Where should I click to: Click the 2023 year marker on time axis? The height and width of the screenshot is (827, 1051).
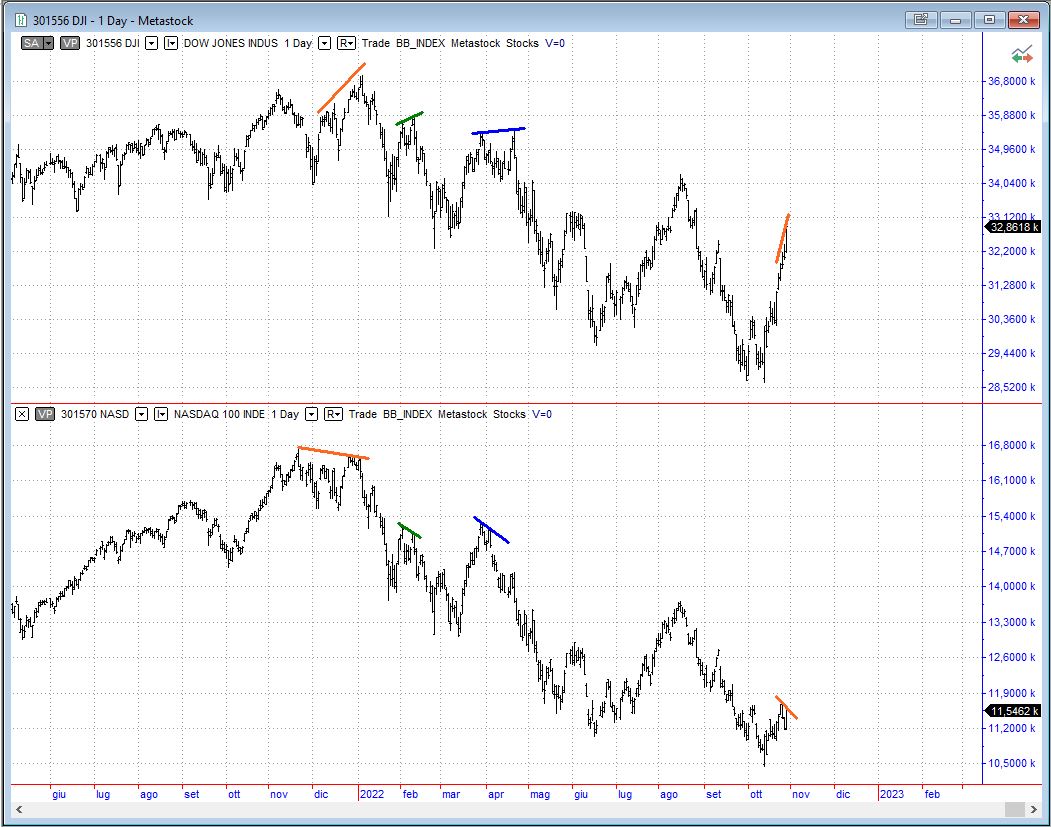point(891,794)
